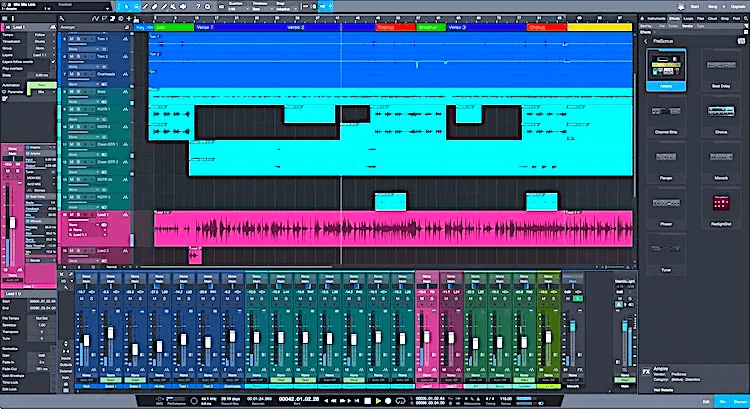Open the Timebase dropdown
Screen dimensions: 750x409
coord(261,9)
